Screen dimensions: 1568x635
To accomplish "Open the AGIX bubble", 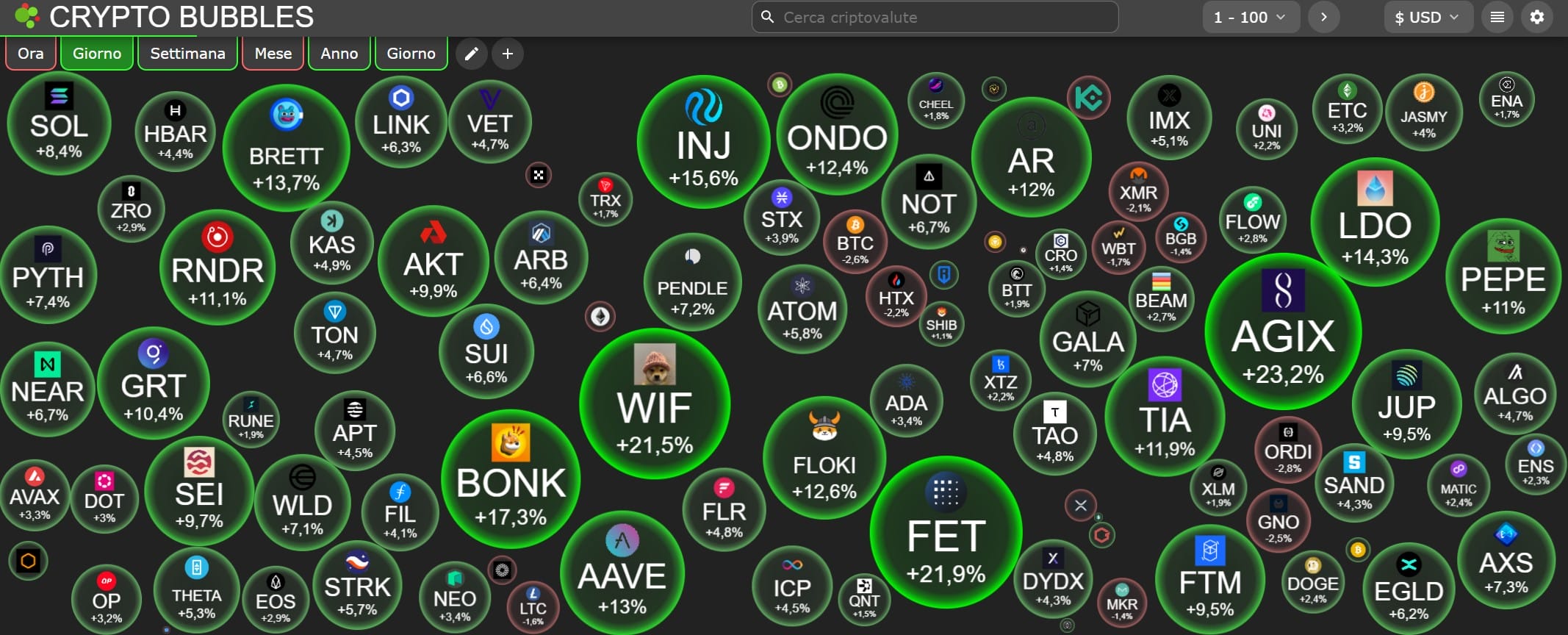I will (1283, 331).
